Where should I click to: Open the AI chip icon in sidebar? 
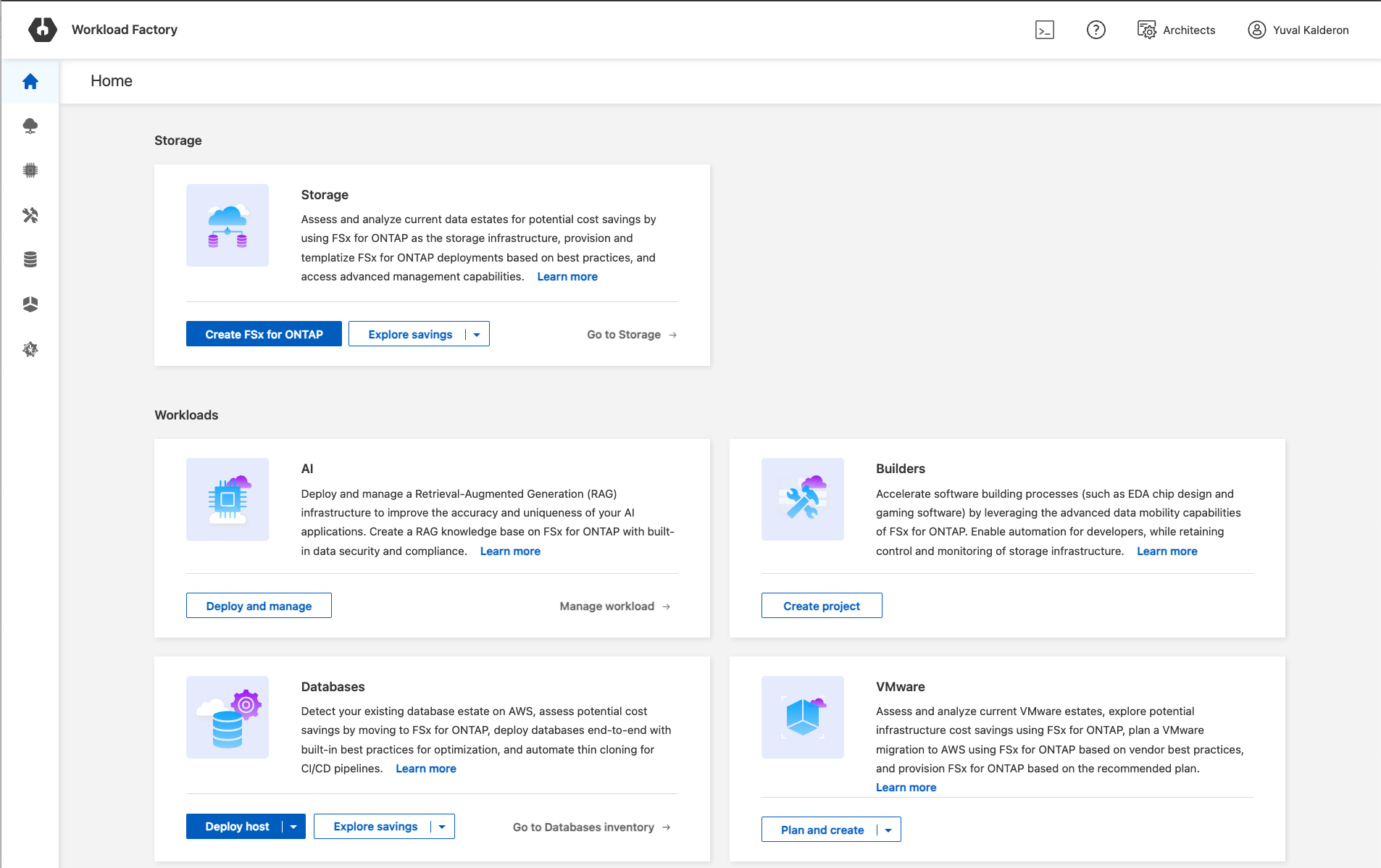30,170
